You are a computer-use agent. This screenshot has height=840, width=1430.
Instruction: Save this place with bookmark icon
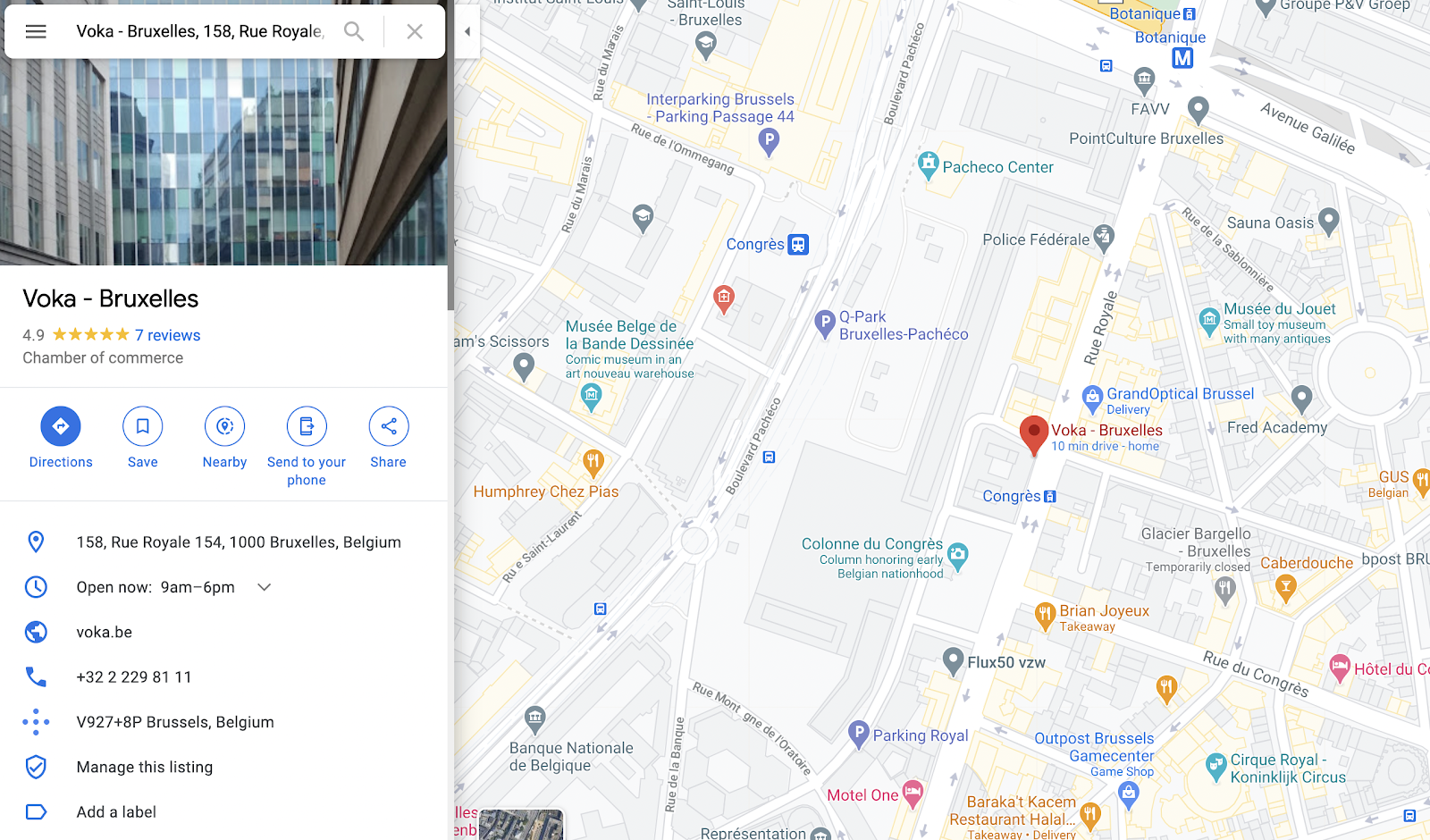coord(143,438)
